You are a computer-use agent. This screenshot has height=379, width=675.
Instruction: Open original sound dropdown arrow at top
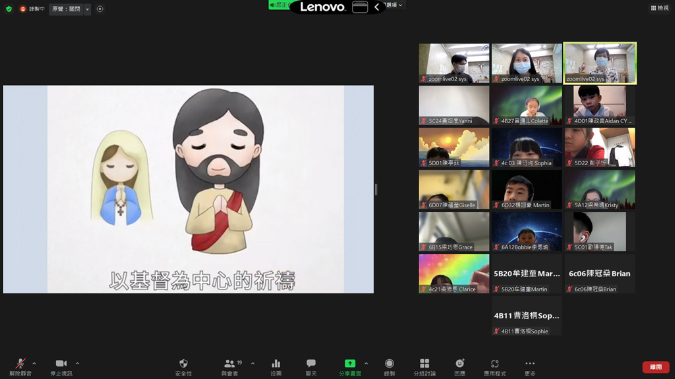[x=87, y=9]
